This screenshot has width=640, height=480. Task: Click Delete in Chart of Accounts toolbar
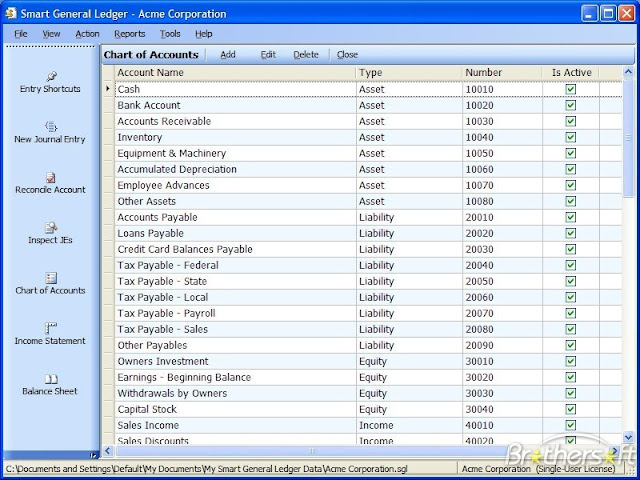coord(306,55)
